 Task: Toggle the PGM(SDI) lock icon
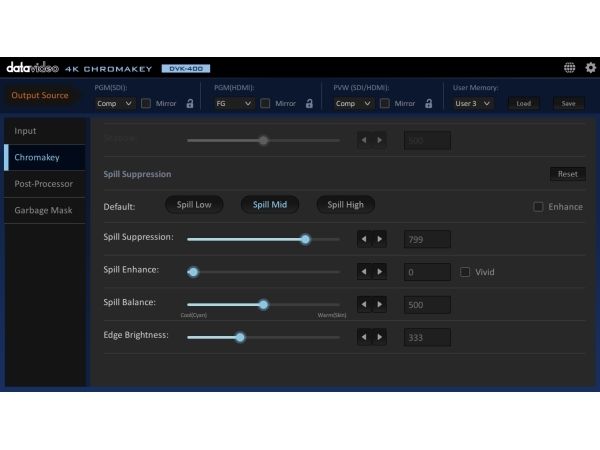coord(190,103)
